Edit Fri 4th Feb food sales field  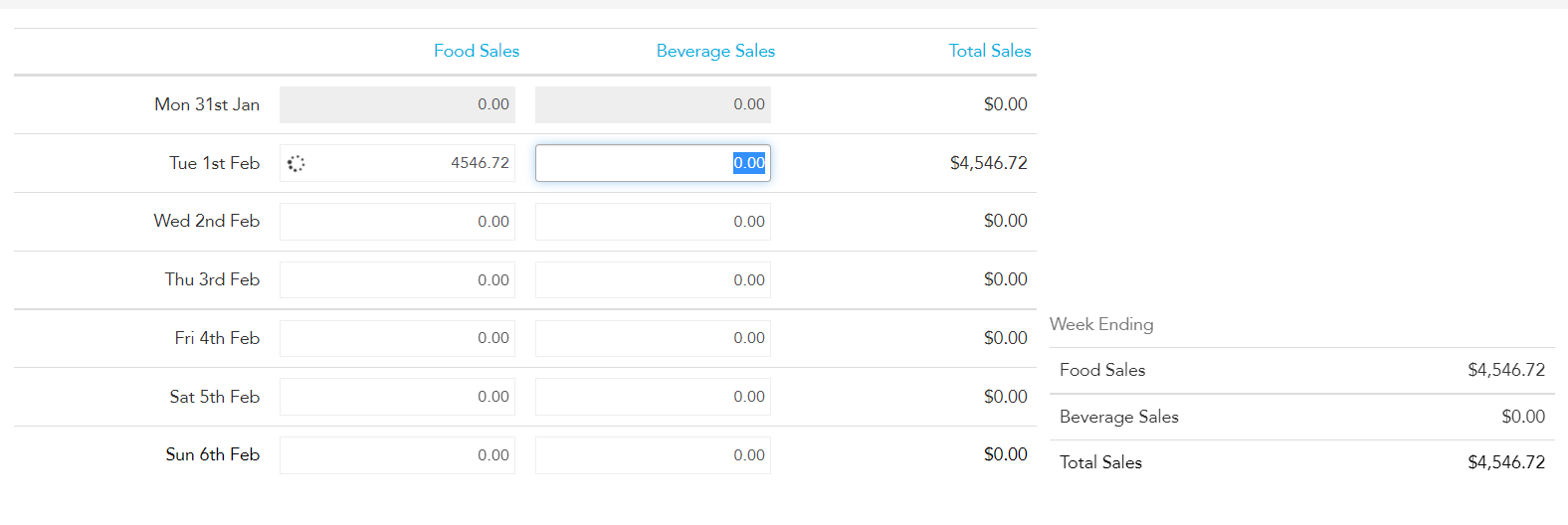[397, 338]
